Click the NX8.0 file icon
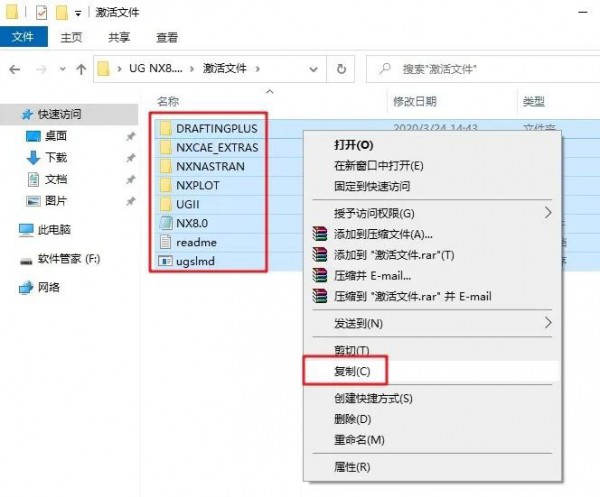 click(165, 223)
